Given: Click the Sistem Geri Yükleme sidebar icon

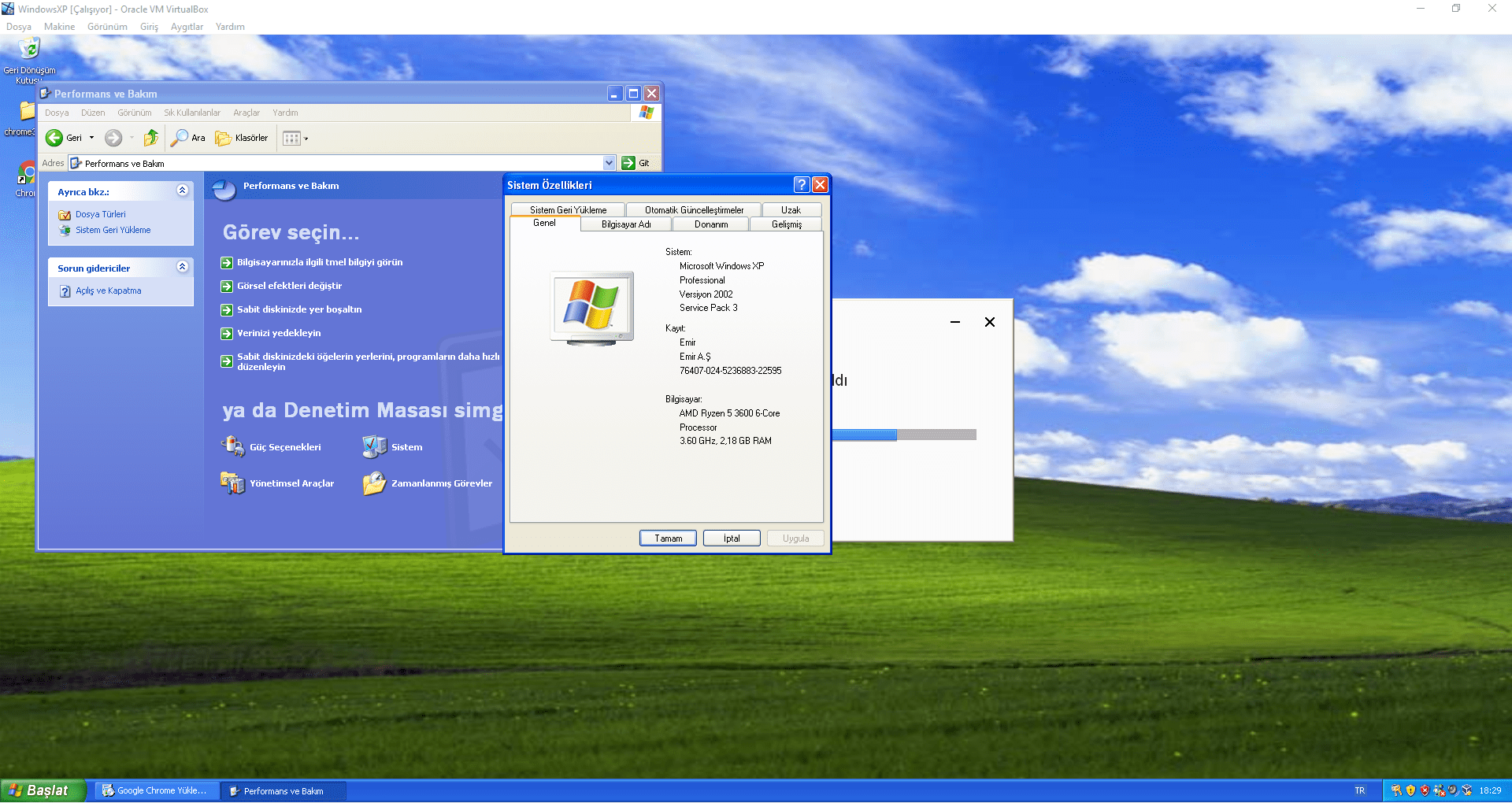Looking at the screenshot, I should (x=65, y=231).
